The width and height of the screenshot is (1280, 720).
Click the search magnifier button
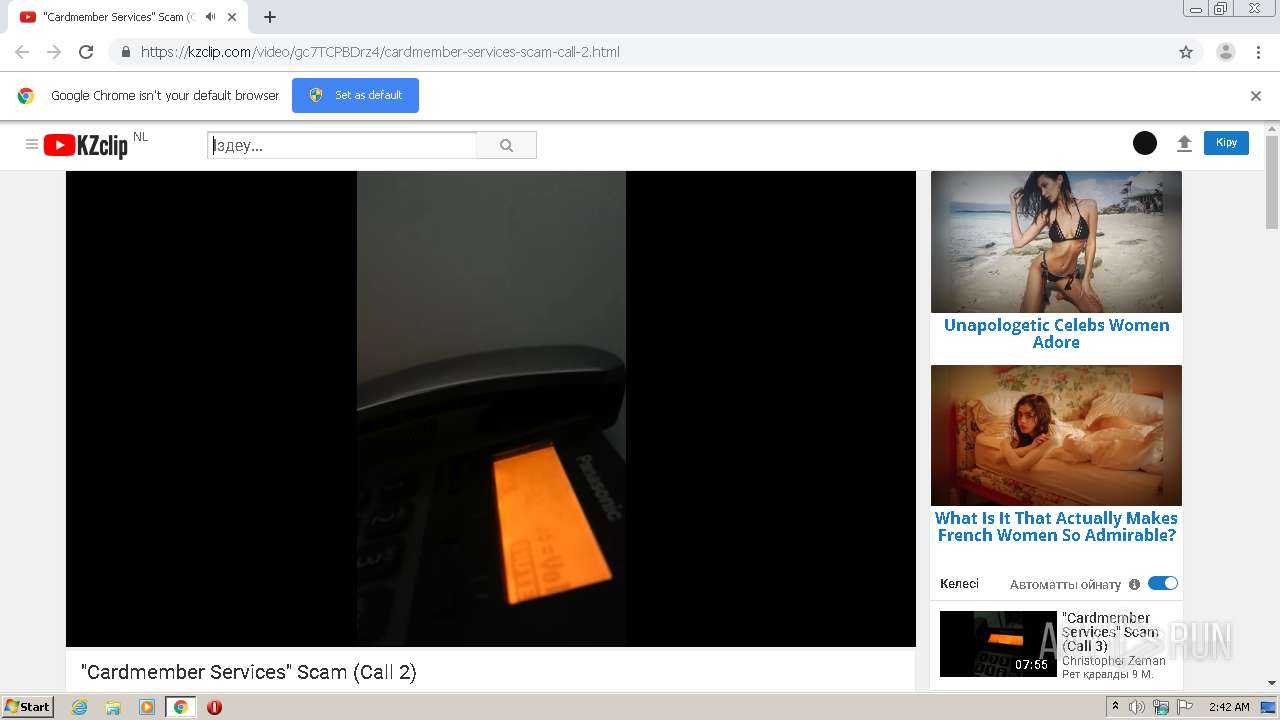[x=506, y=145]
